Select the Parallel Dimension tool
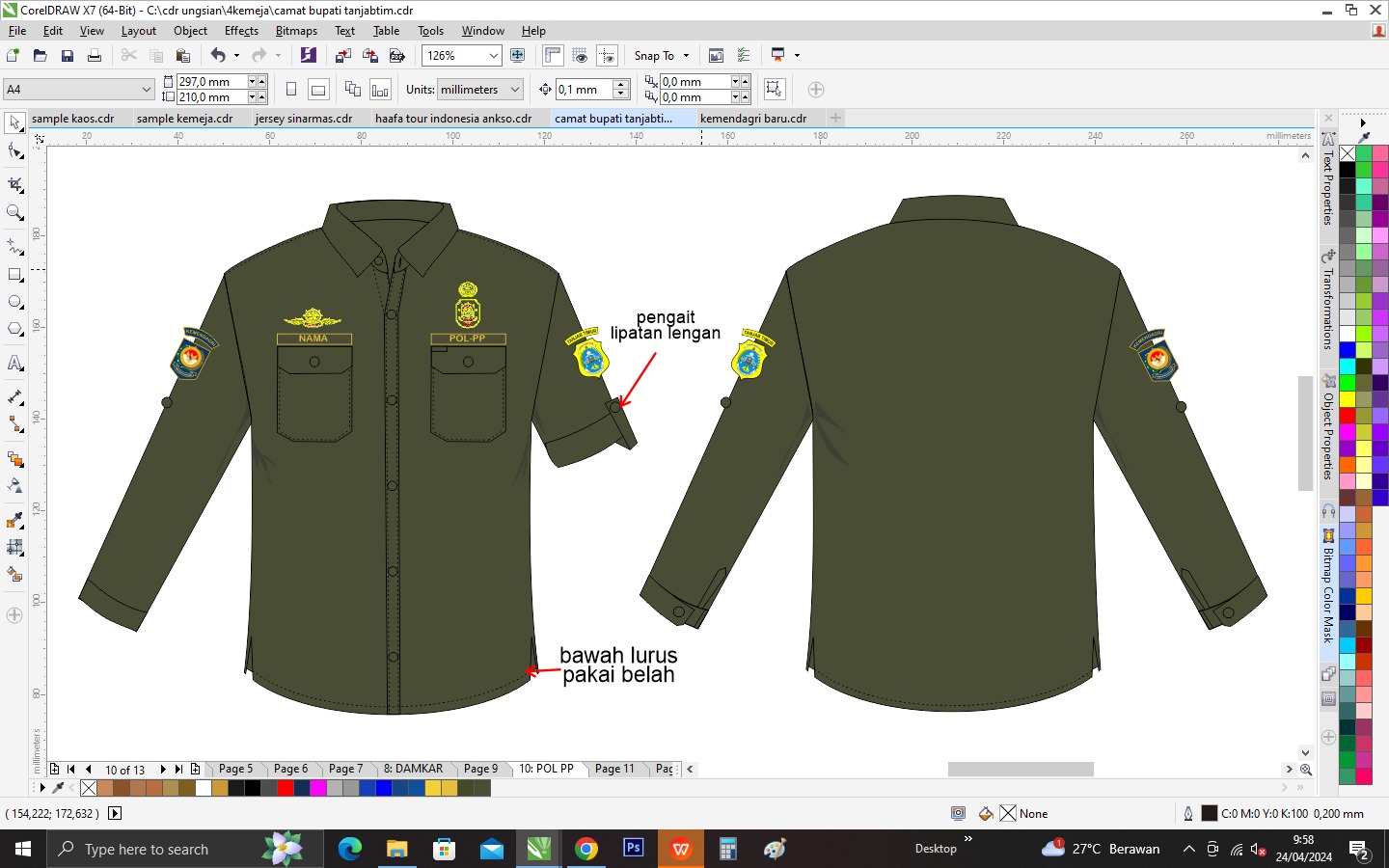This screenshot has width=1389, height=868. [14, 397]
